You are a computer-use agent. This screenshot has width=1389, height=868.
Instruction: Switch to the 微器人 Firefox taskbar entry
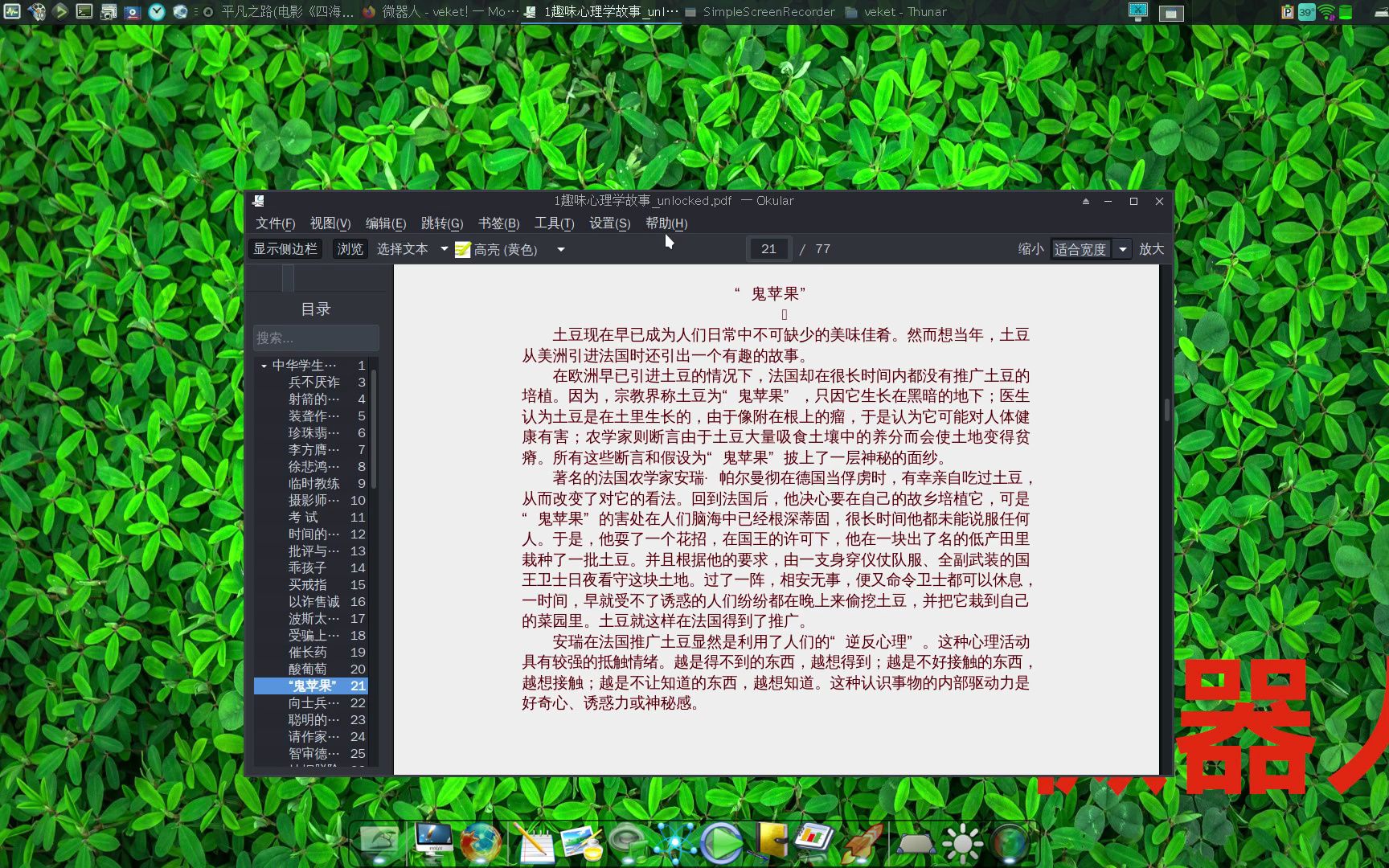[440, 11]
